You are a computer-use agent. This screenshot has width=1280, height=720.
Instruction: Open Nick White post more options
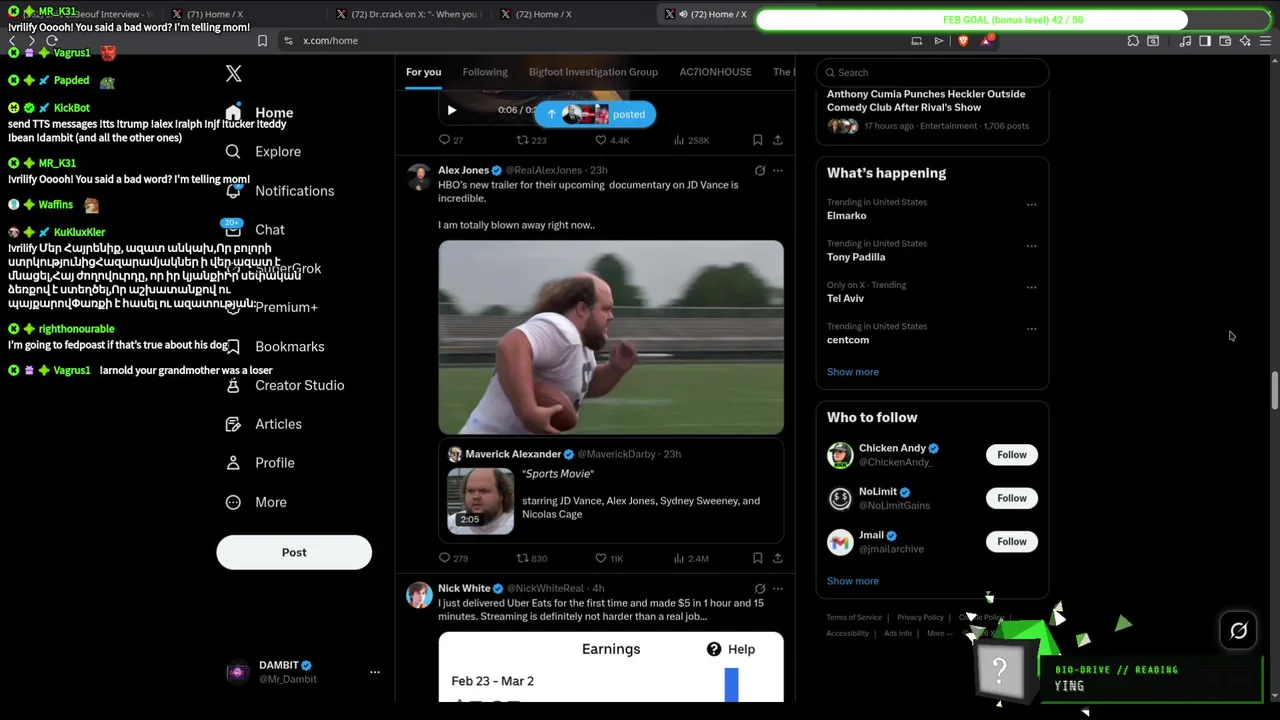777,589
